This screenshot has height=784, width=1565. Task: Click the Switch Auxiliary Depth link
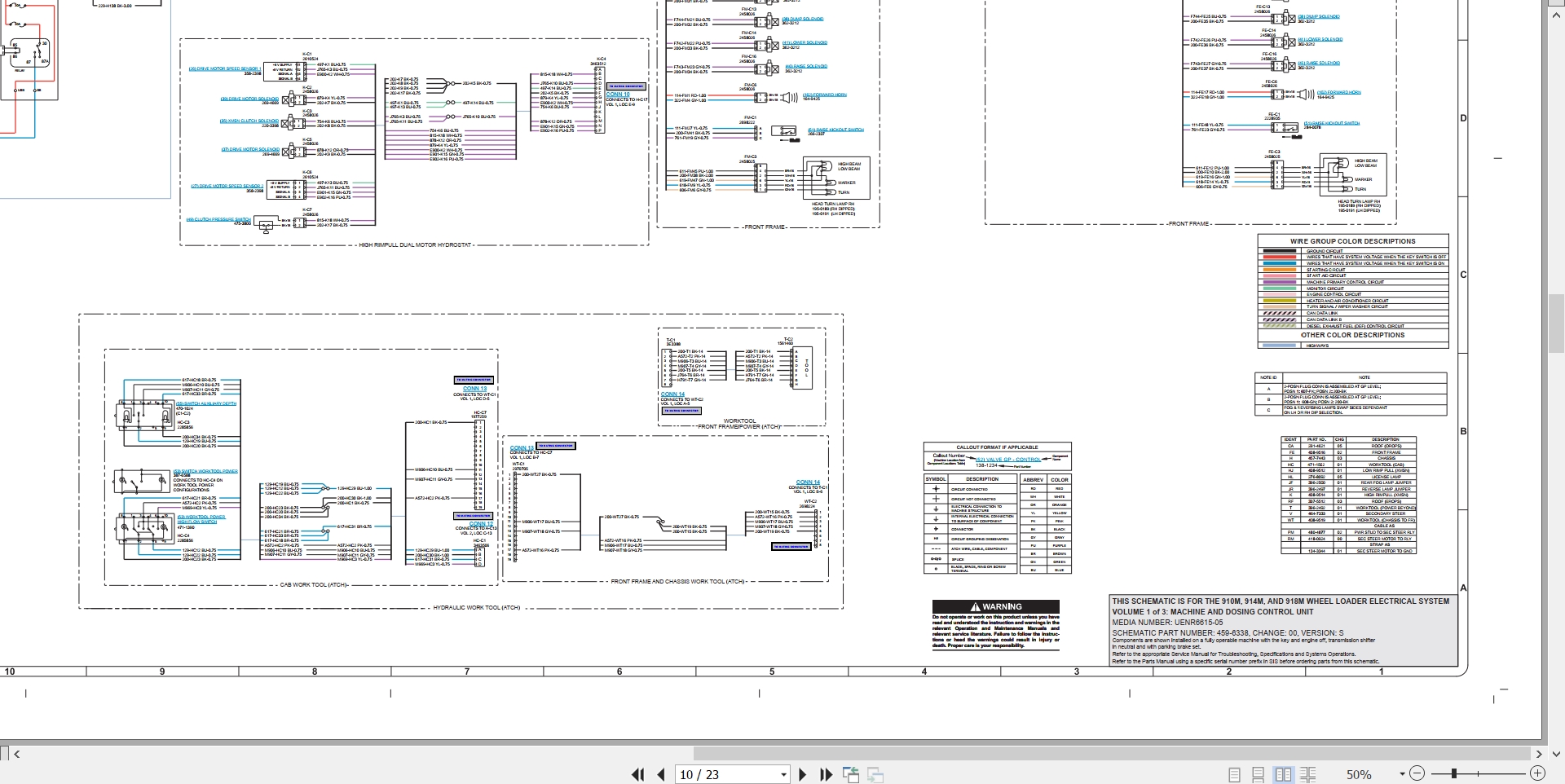click(205, 403)
